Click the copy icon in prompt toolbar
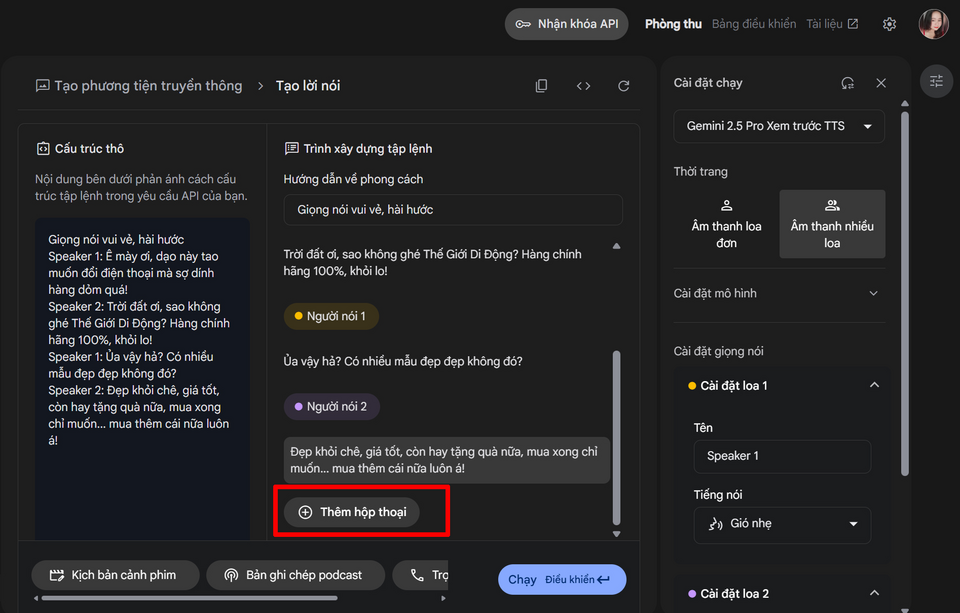960x613 pixels. [x=541, y=86]
